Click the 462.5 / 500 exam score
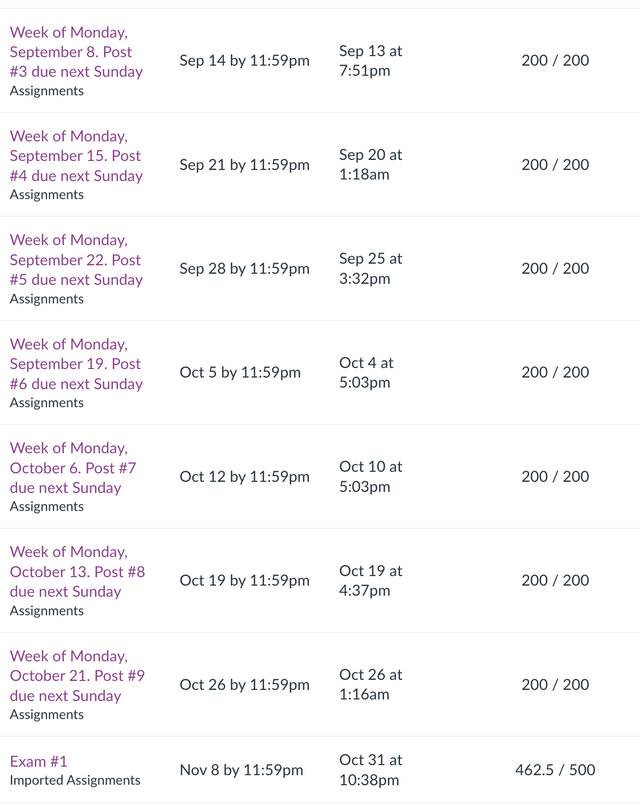 click(x=555, y=770)
